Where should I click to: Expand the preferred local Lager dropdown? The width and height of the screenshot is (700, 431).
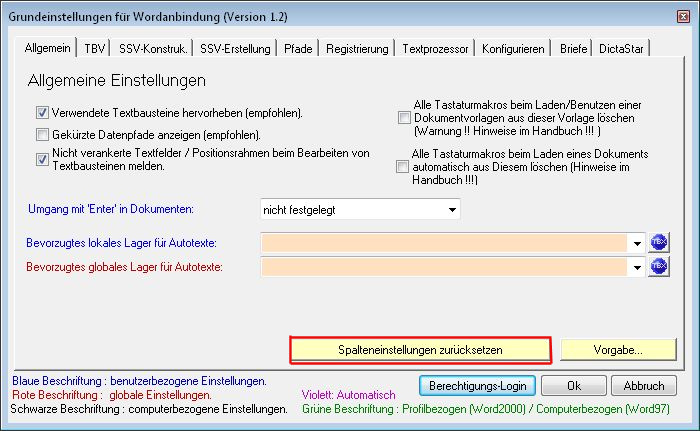tap(636, 242)
